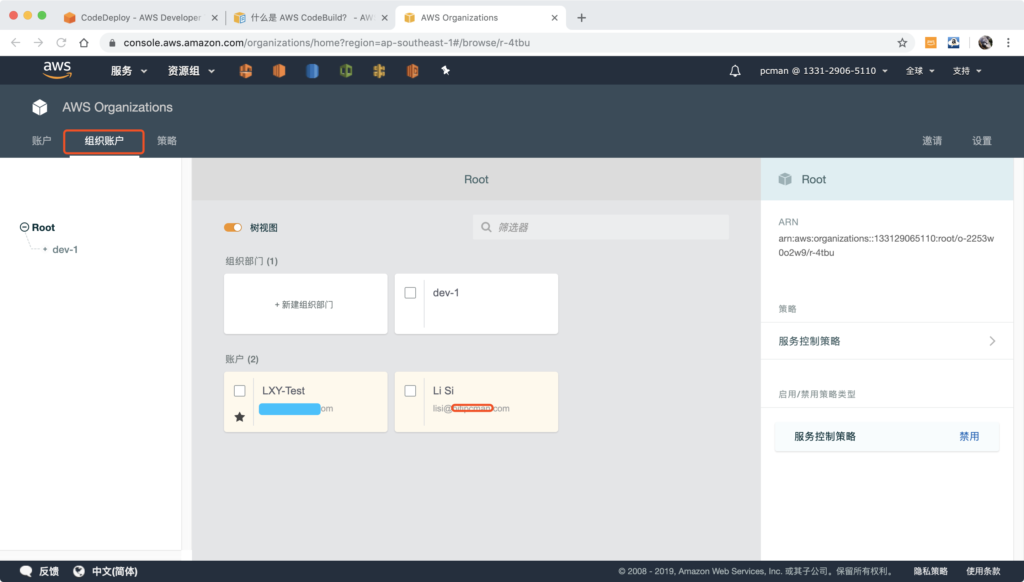Open the blue service shortcut icon
Viewport: 1024px width, 582px height.
click(x=312, y=71)
